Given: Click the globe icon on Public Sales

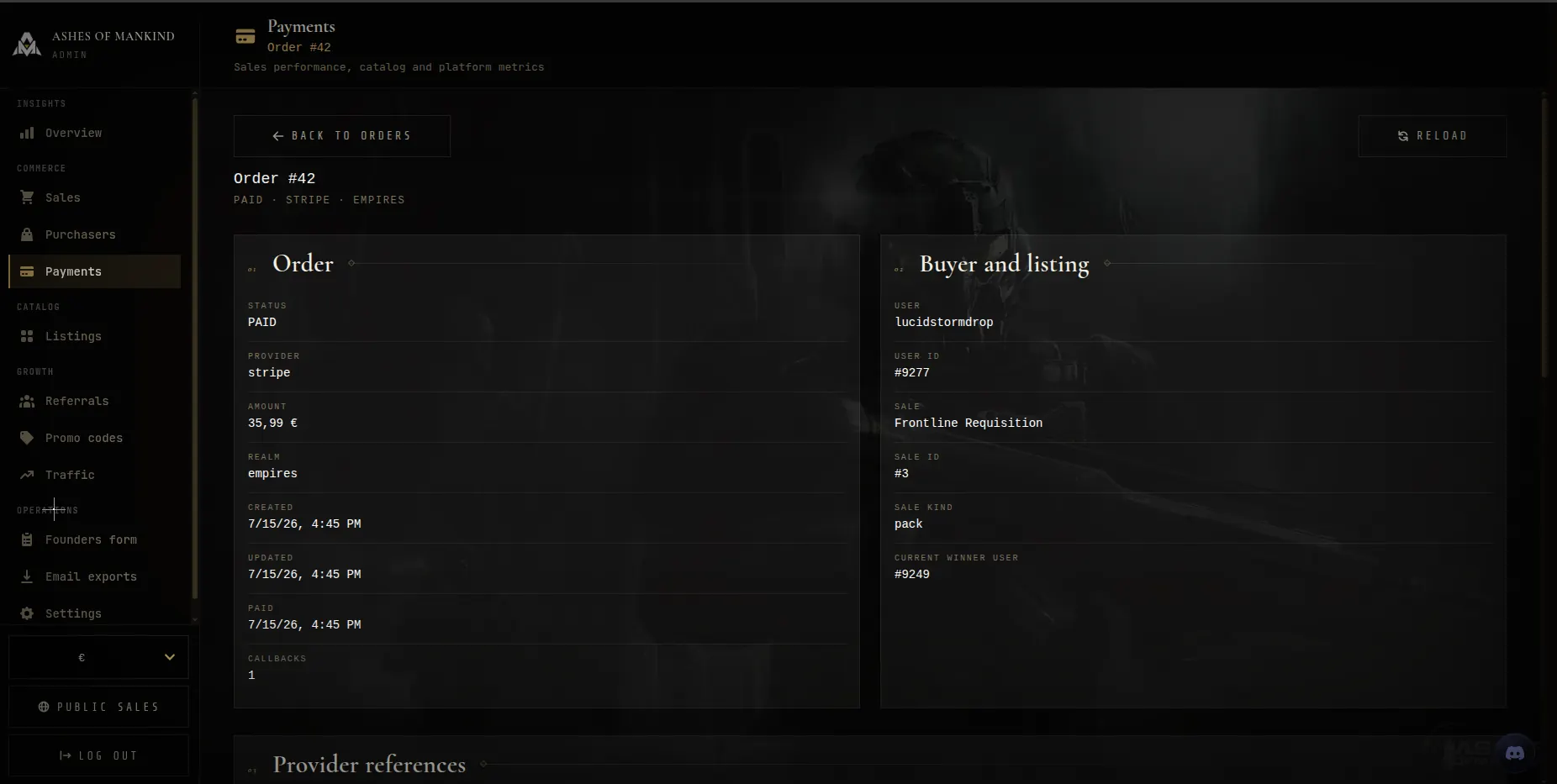Looking at the screenshot, I should pyautogui.click(x=44, y=707).
